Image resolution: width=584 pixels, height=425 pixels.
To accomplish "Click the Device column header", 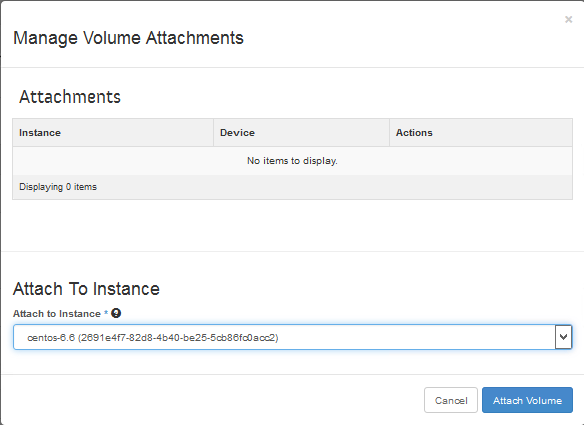I will [237, 133].
